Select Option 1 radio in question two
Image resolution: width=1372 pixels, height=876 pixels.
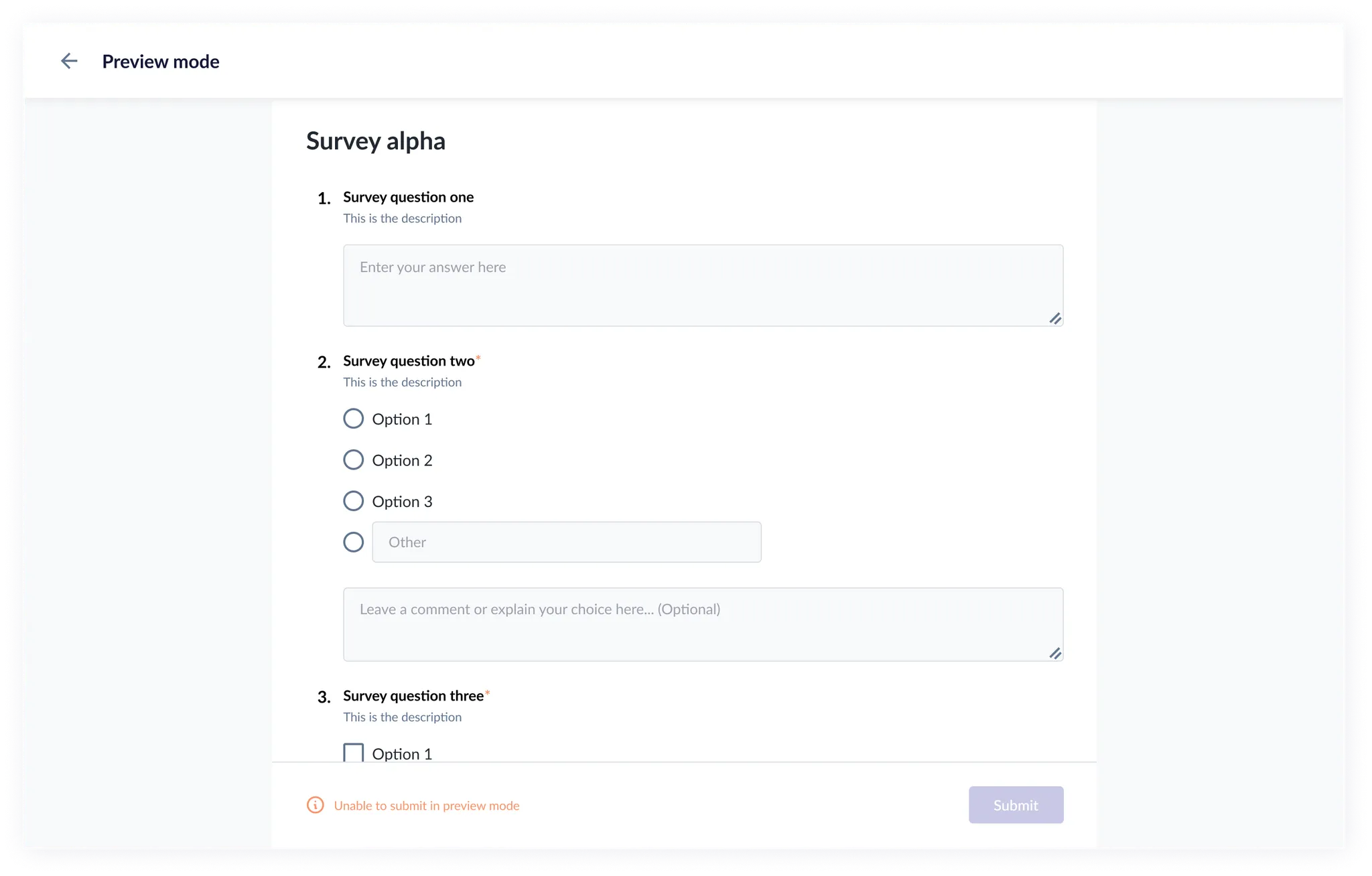point(354,419)
